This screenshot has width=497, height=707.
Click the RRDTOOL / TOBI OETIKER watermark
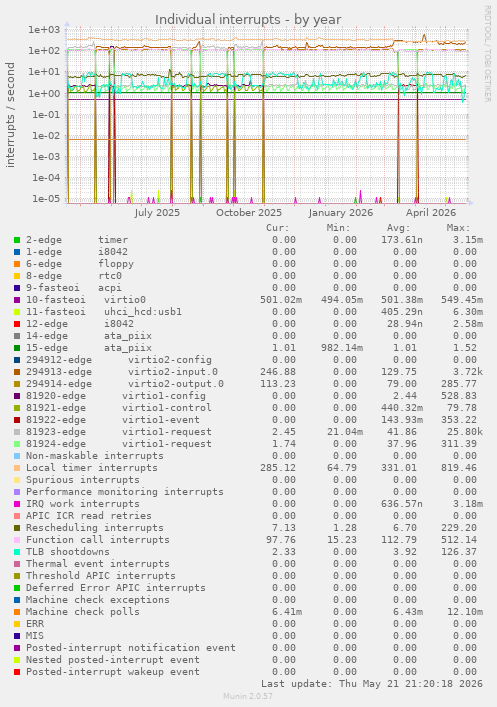pos(487,54)
